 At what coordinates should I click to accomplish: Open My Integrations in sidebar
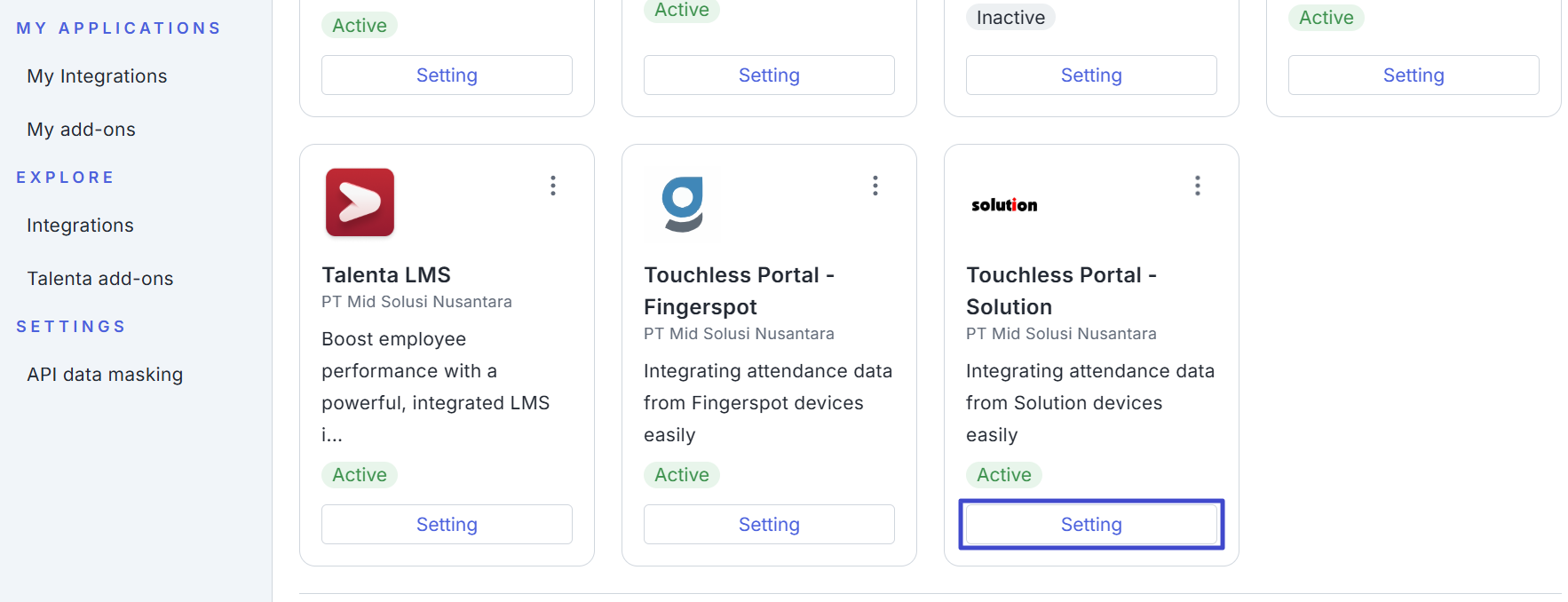[97, 76]
